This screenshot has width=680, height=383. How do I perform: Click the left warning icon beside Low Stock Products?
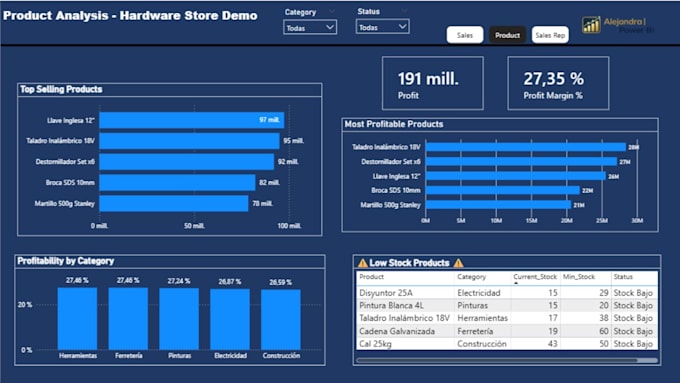363,263
